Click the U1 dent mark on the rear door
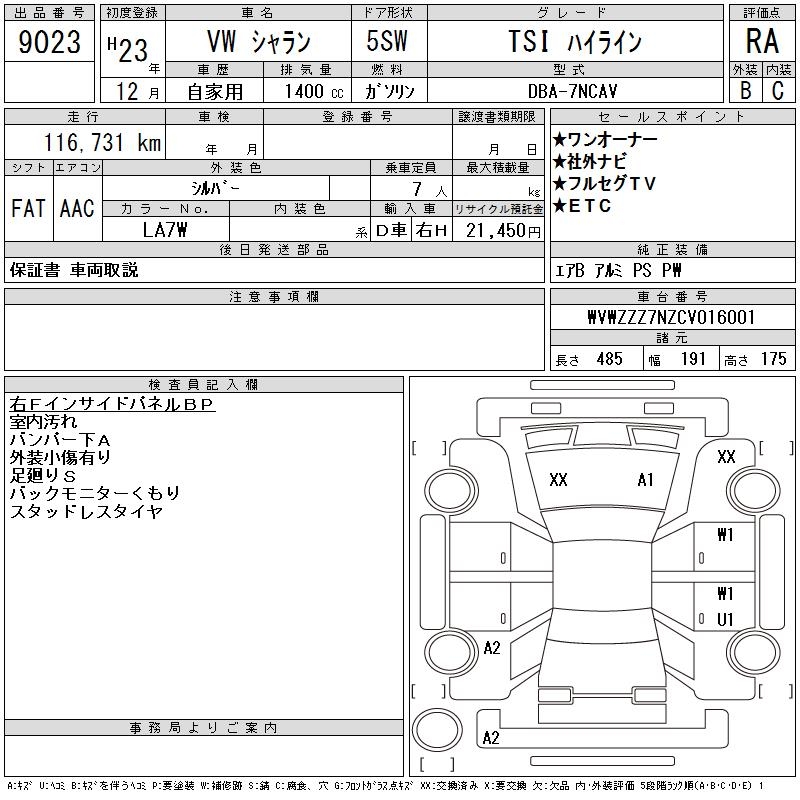The image size is (800, 800). tap(725, 620)
